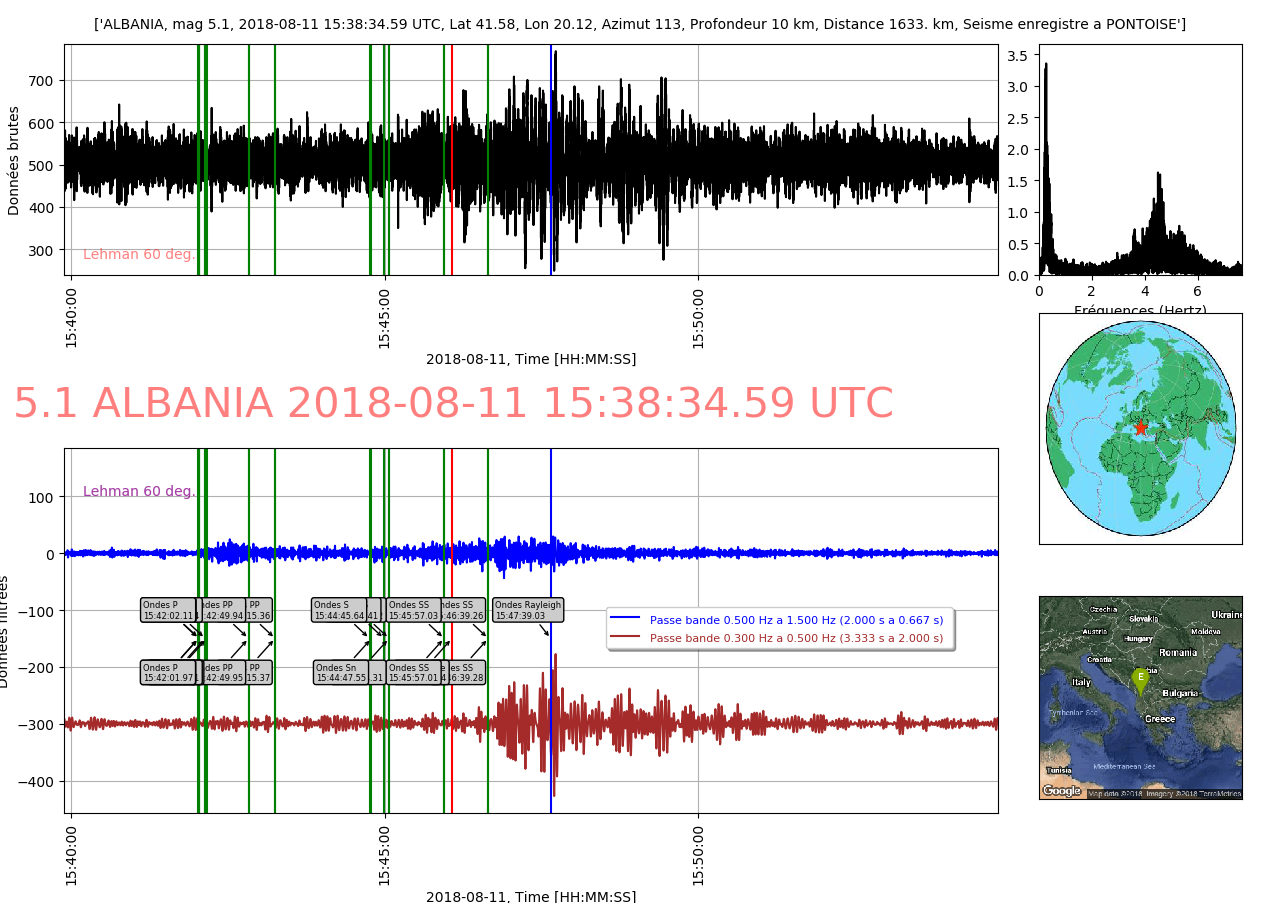The image size is (1280, 903).
Task: Pick the 'Ondes SS 15:45:57.01' annotation
Action: [x=413, y=672]
